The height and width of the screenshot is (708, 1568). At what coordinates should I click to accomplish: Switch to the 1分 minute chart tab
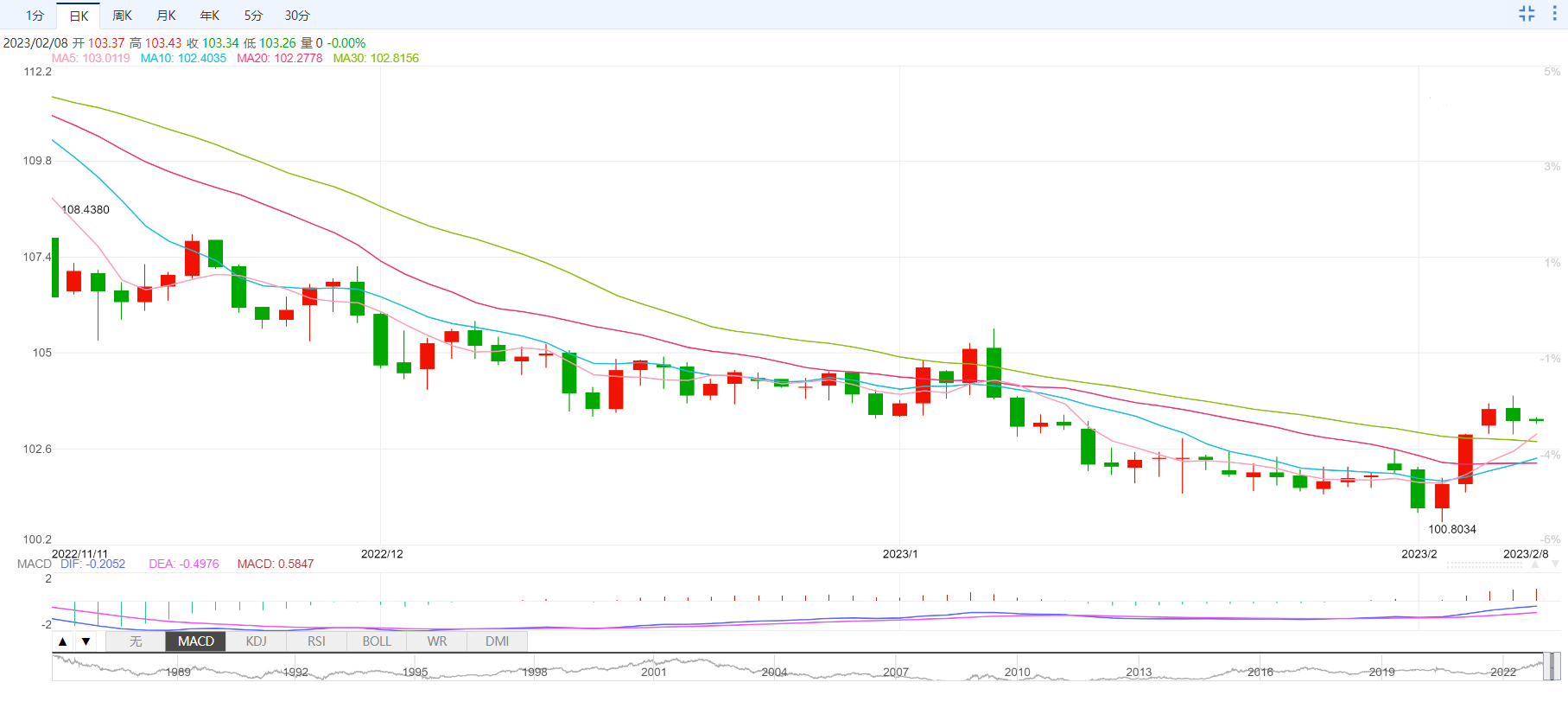coord(35,16)
